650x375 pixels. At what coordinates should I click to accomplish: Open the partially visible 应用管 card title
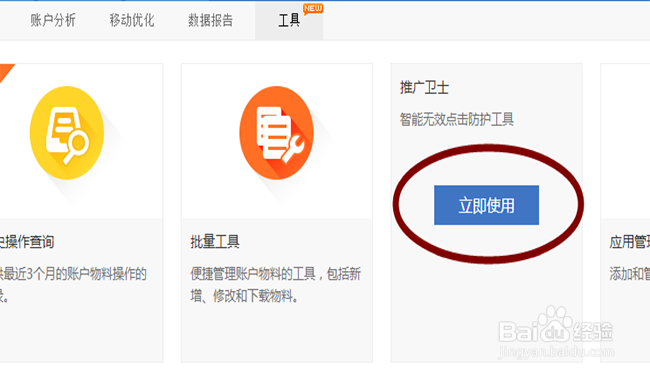(x=630, y=242)
